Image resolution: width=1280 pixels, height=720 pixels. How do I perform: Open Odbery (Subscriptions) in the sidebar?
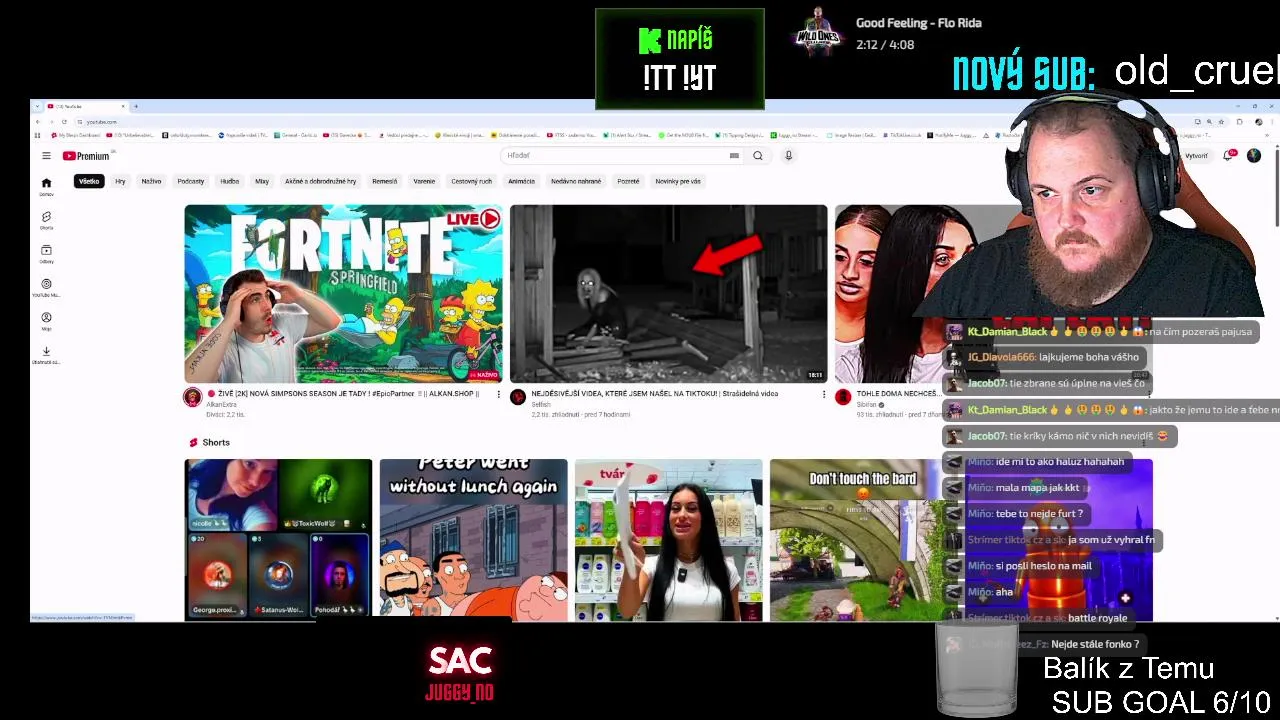point(46,254)
